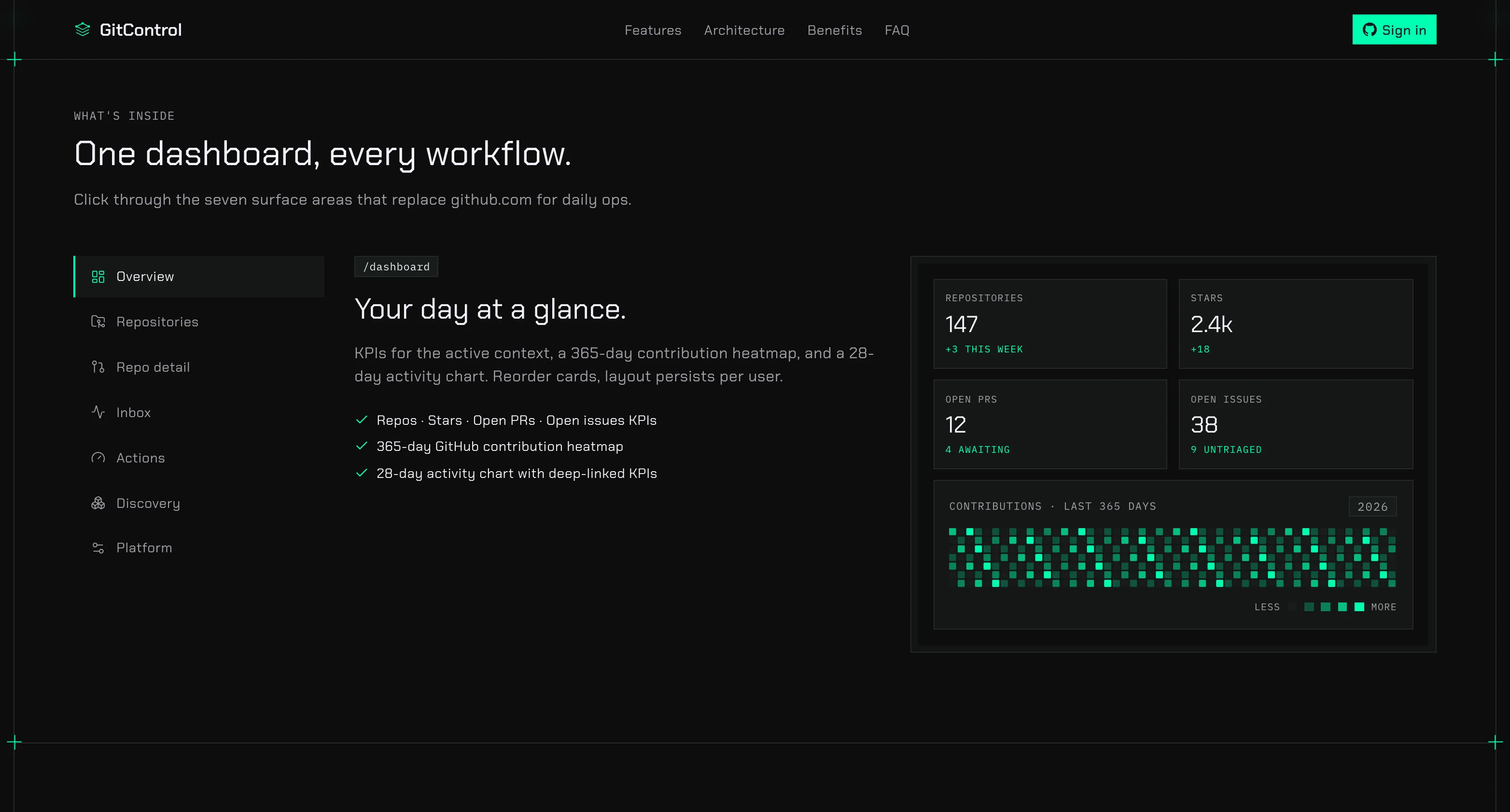Click the '9 UNTRIAGED' text
This screenshot has height=812, width=1510.
pos(1226,449)
